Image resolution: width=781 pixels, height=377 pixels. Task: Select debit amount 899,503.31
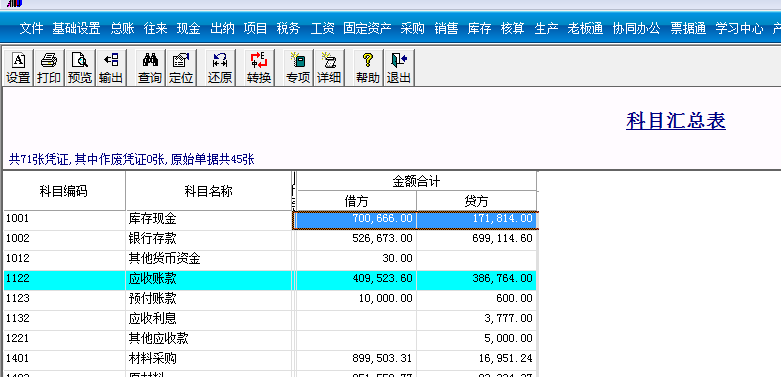pyautogui.click(x=356, y=359)
